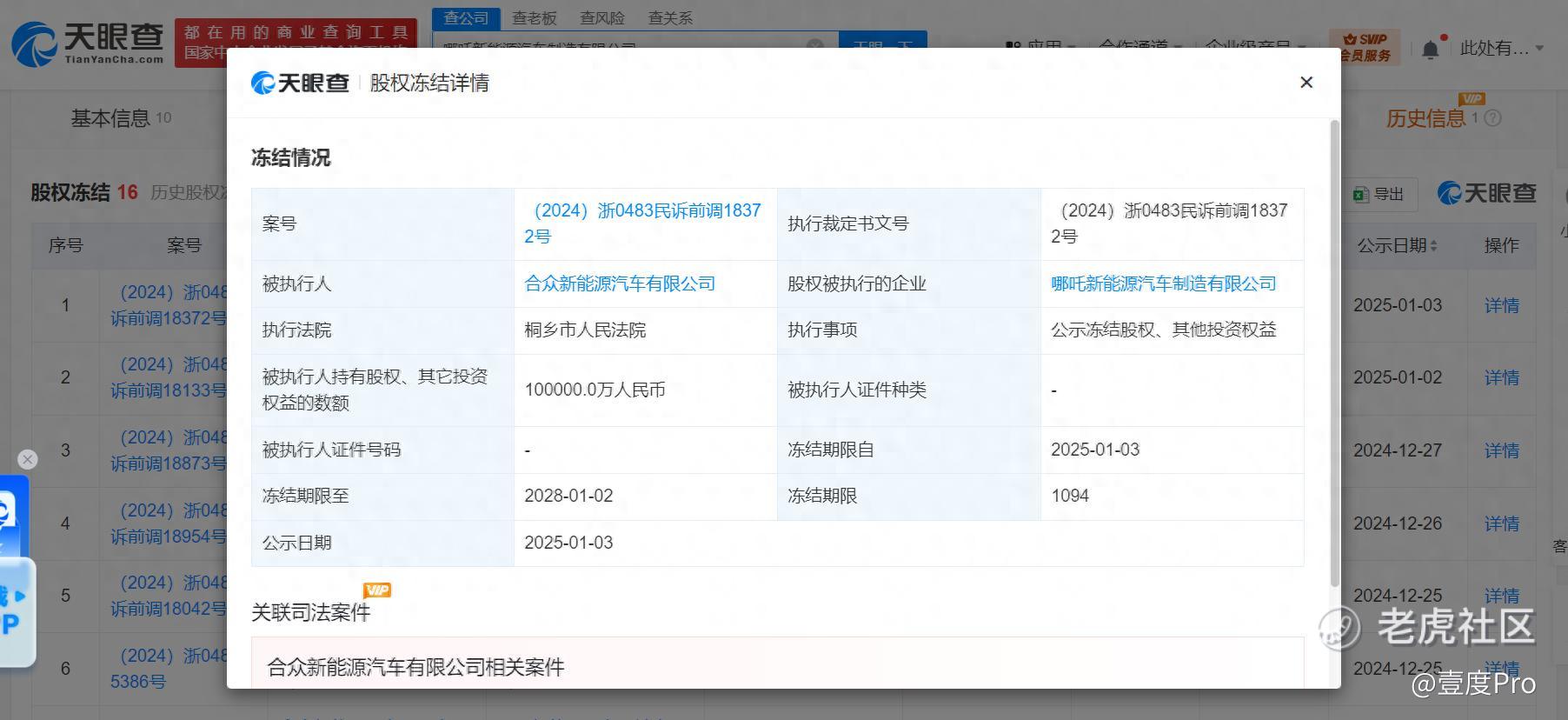The width and height of the screenshot is (1568, 720).
Task: Open background case link ending 5386号
Action: click(x=169, y=669)
